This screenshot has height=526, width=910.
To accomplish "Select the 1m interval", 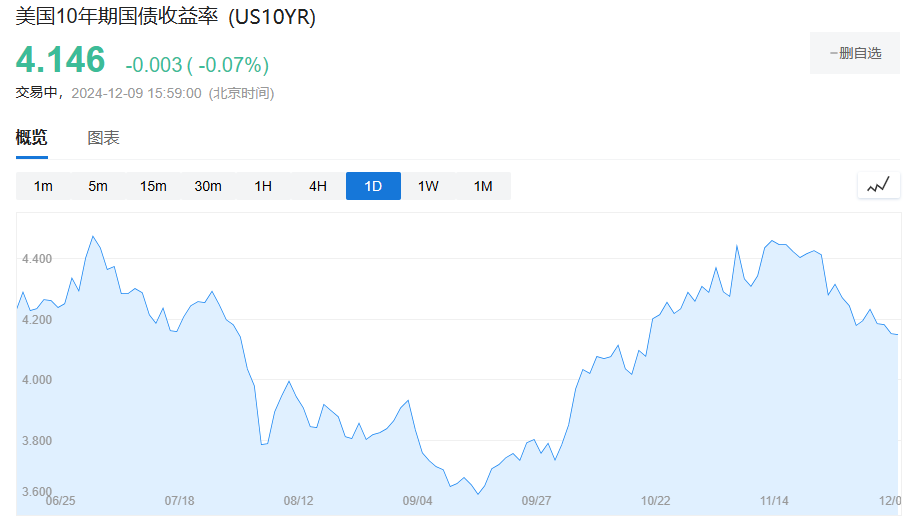I will point(43,186).
